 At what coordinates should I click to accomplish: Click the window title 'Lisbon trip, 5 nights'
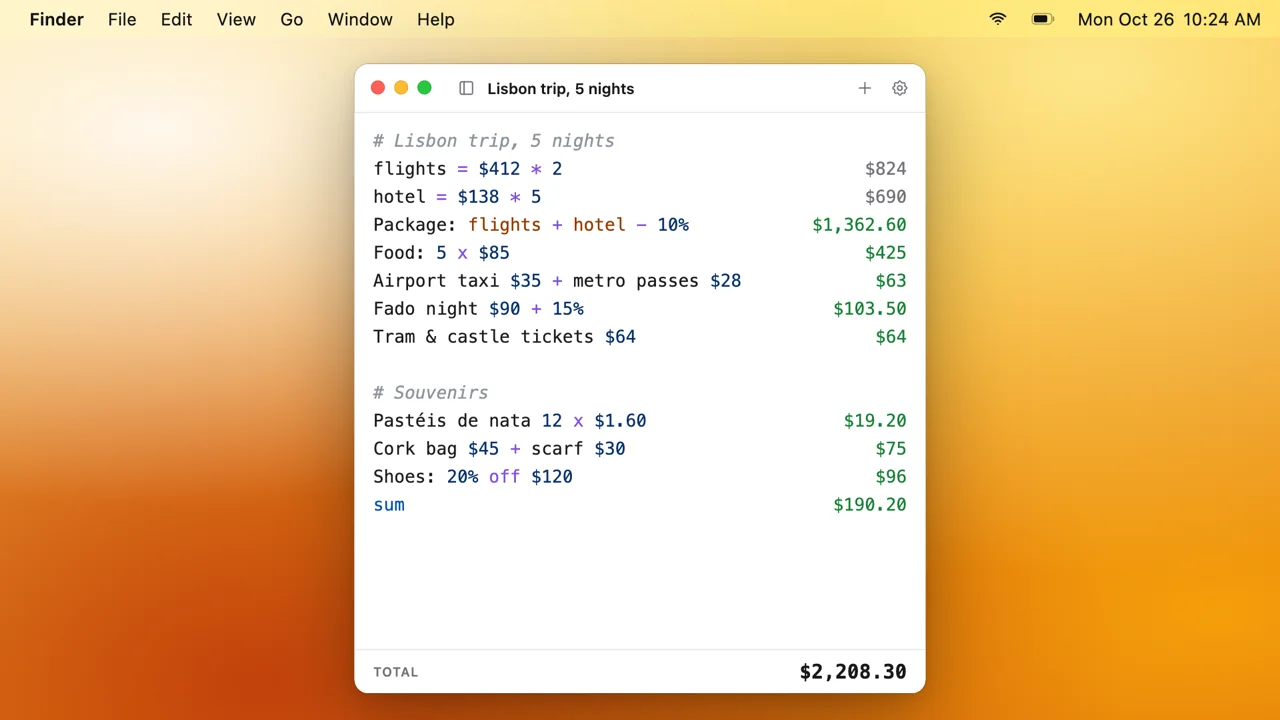[561, 88]
